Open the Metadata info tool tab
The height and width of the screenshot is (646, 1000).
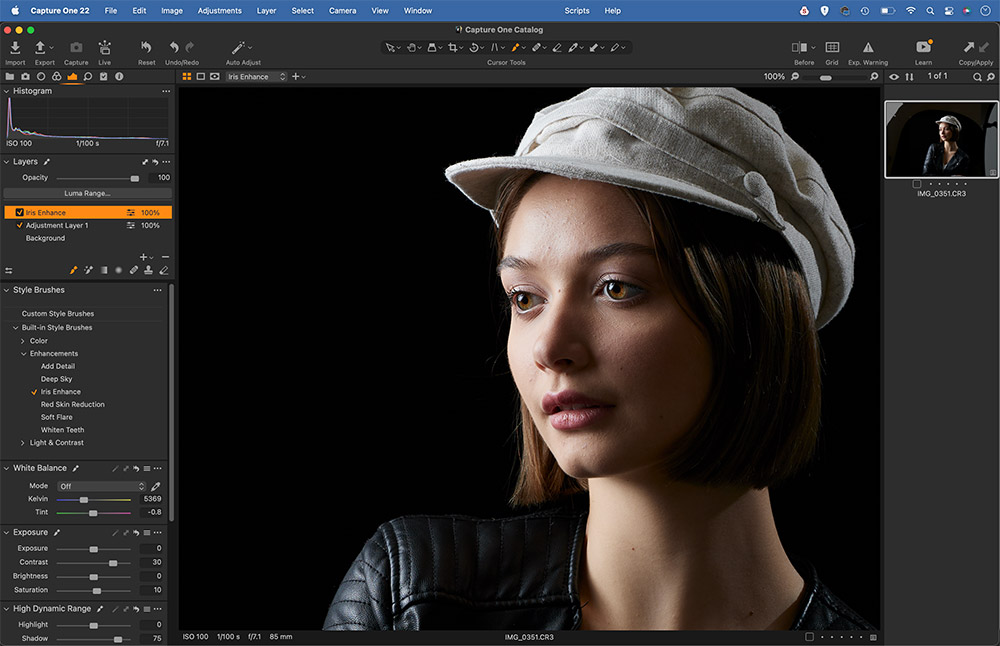click(x=119, y=77)
